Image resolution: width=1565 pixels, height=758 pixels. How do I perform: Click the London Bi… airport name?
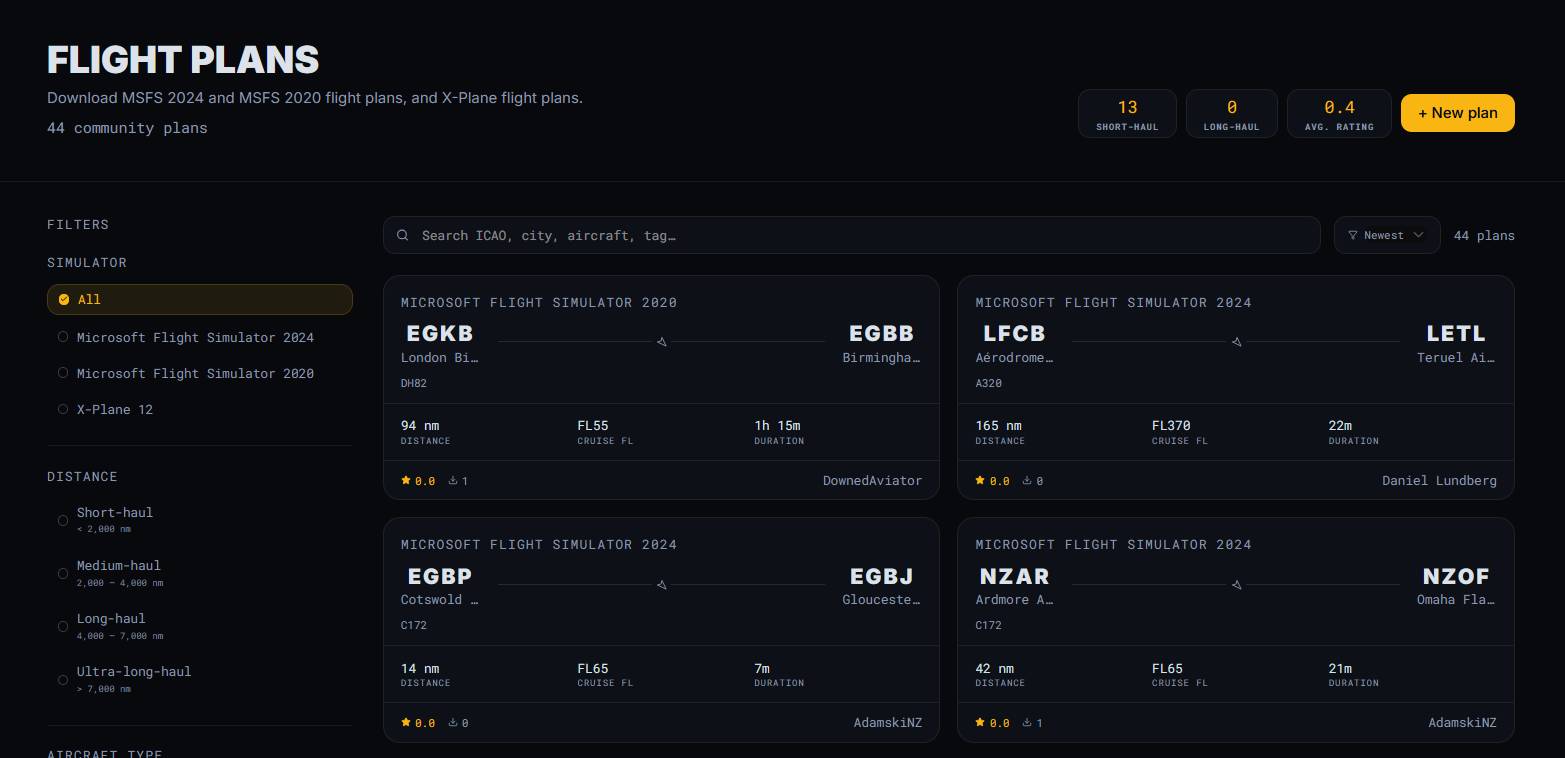click(440, 357)
